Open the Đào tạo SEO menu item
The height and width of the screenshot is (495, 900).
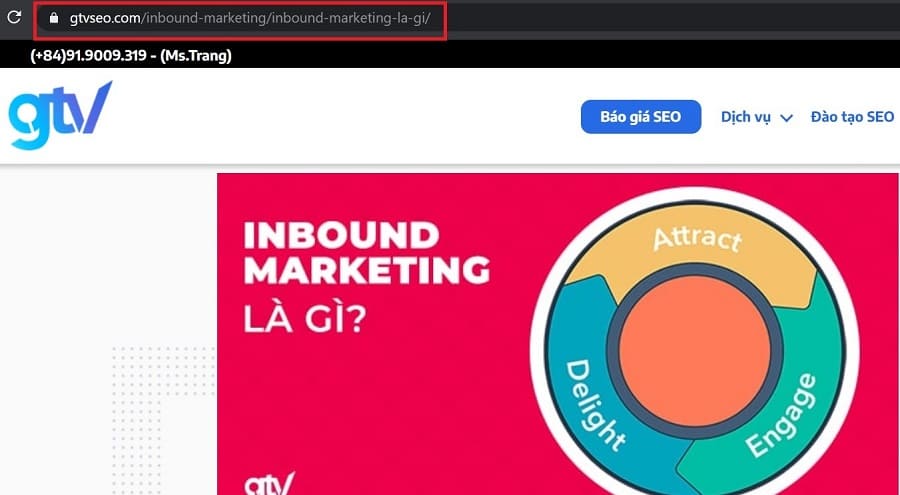[852, 117]
